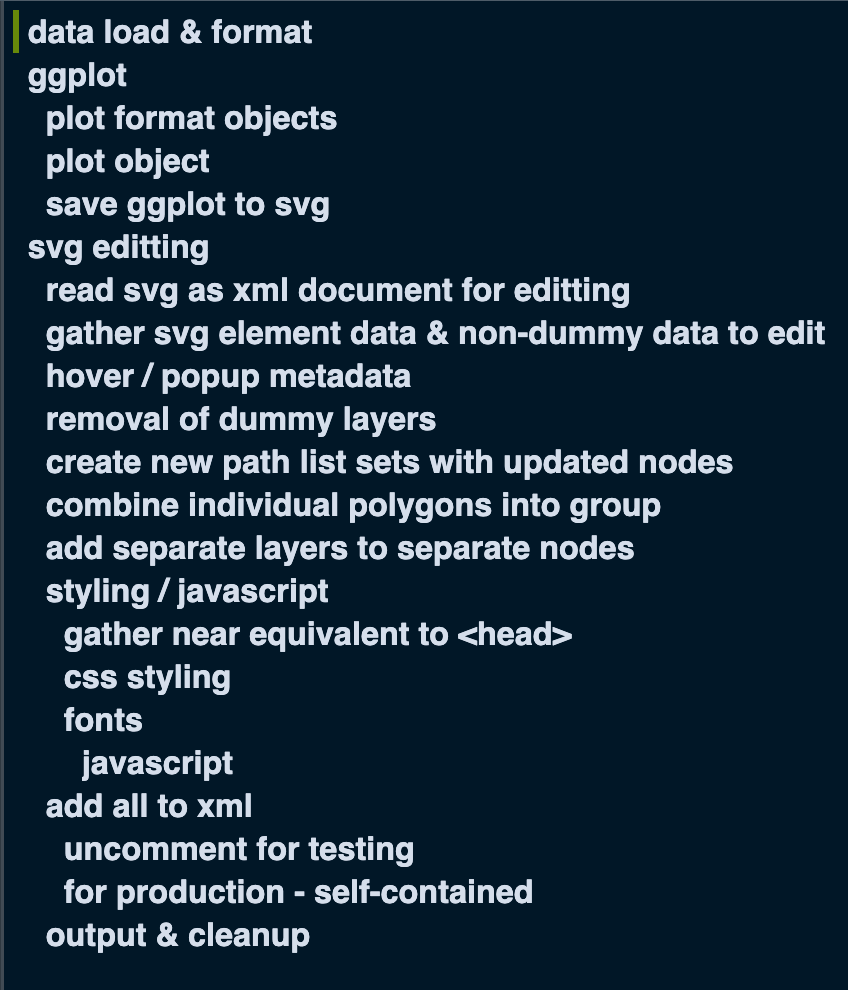
Task: Click the 'css styling' outline entry
Action: coord(147,677)
